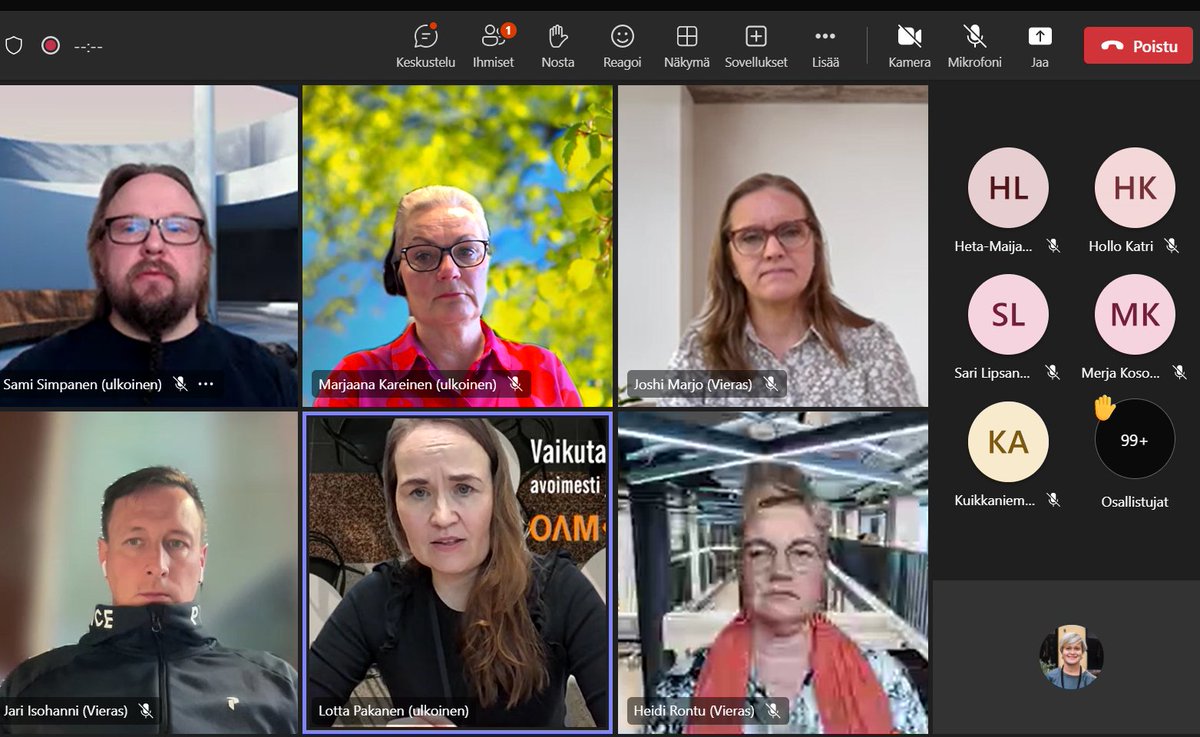Screen dimensions: 1200x737
Task: Select Sami Simpanen video tile
Action: tap(149, 245)
